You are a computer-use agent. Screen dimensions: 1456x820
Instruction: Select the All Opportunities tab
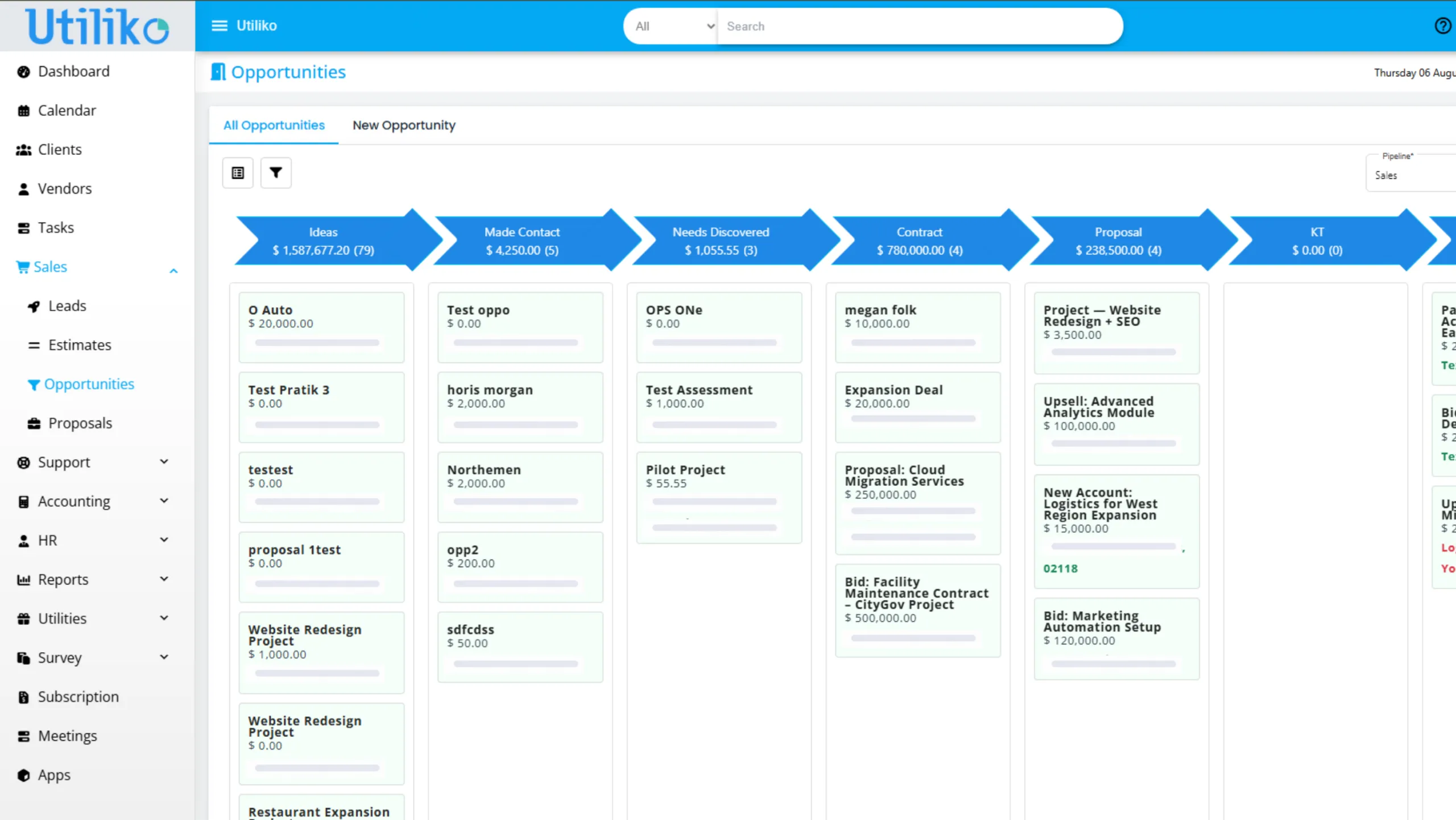[274, 125]
